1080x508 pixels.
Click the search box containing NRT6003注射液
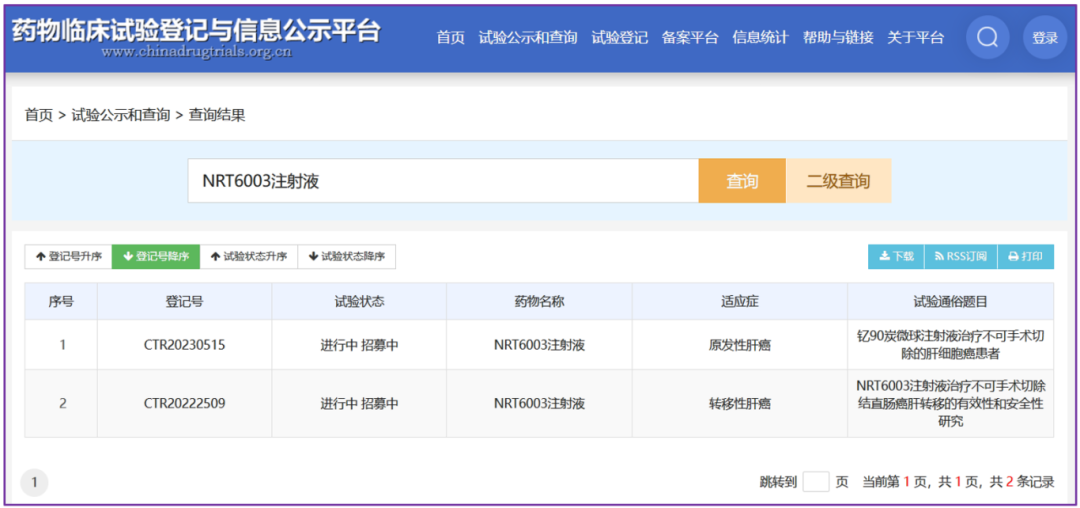point(443,181)
